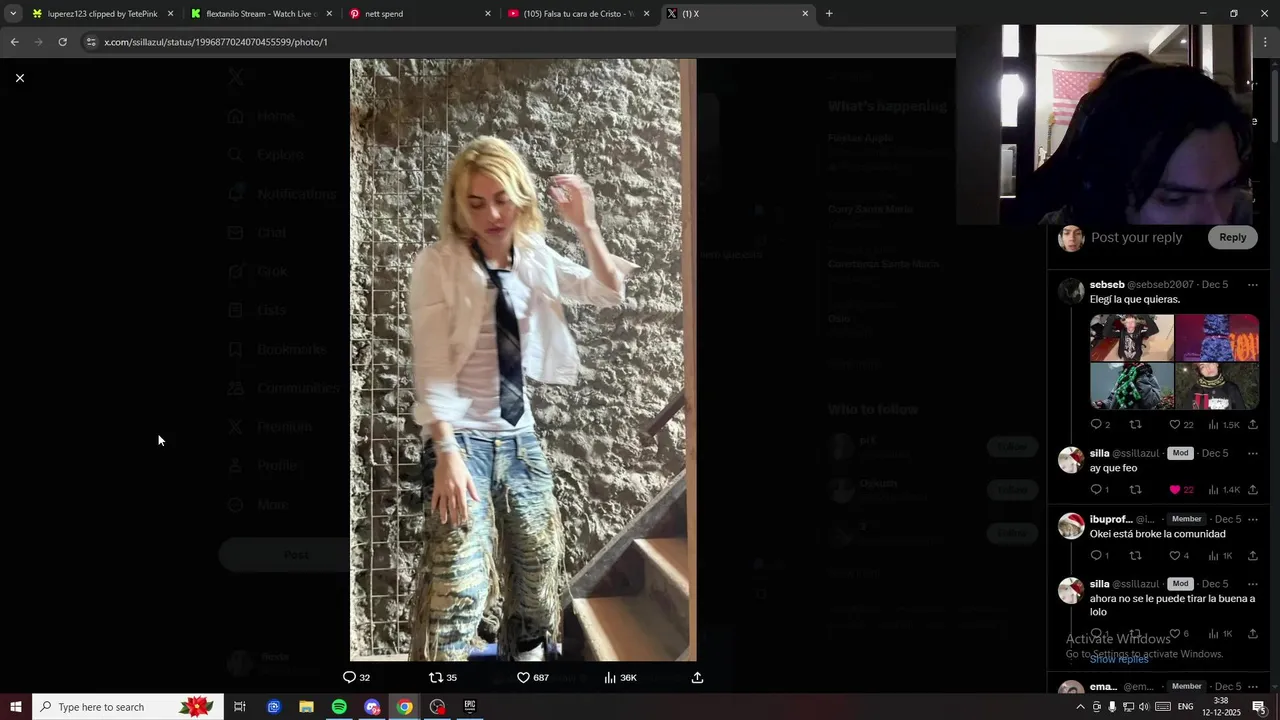Show hidden system tray icons

pos(1080,707)
